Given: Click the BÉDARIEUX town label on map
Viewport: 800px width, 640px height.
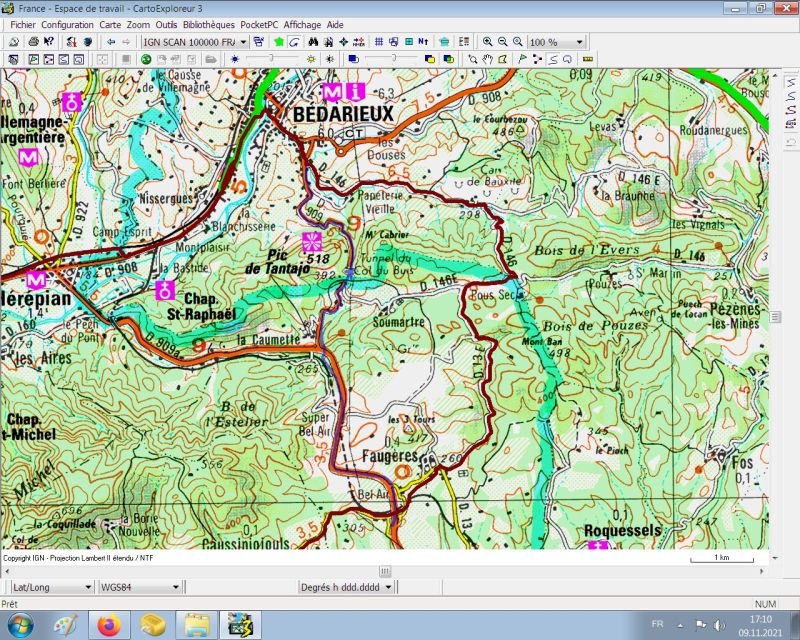Looking at the screenshot, I should pyautogui.click(x=343, y=114).
